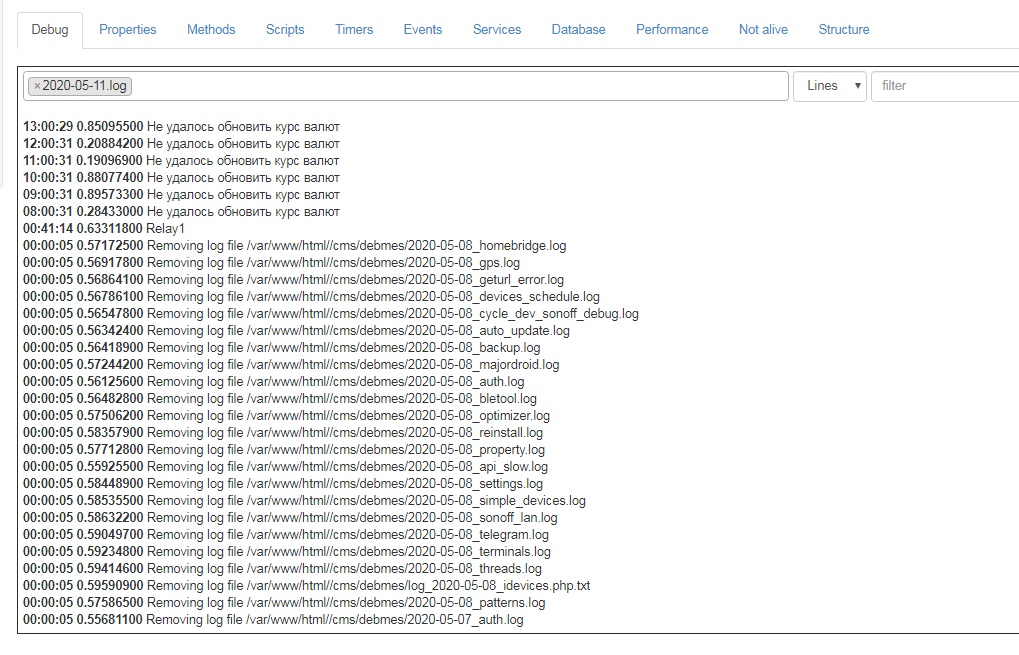Viewport: 1019px width, 655px height.
Task: Go to the Scripts tab
Action: 285,30
